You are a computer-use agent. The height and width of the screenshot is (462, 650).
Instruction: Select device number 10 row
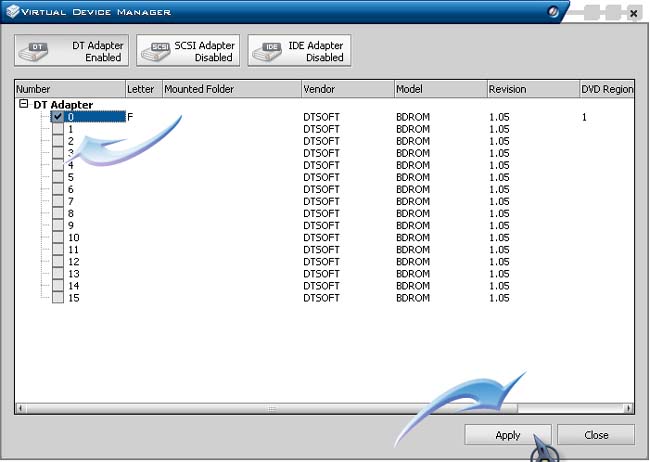[x=74, y=238]
